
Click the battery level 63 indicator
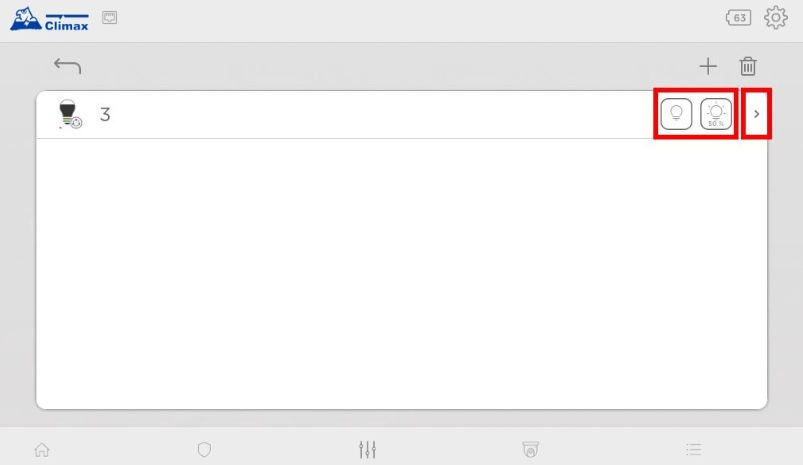coord(739,18)
